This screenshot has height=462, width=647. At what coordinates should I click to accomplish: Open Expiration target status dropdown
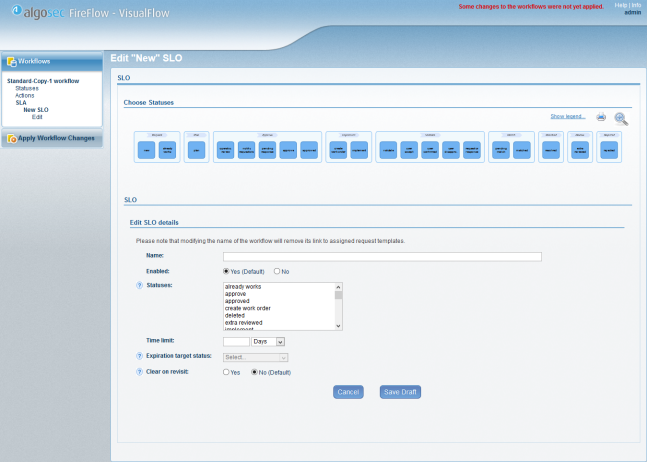pyautogui.click(x=256, y=357)
